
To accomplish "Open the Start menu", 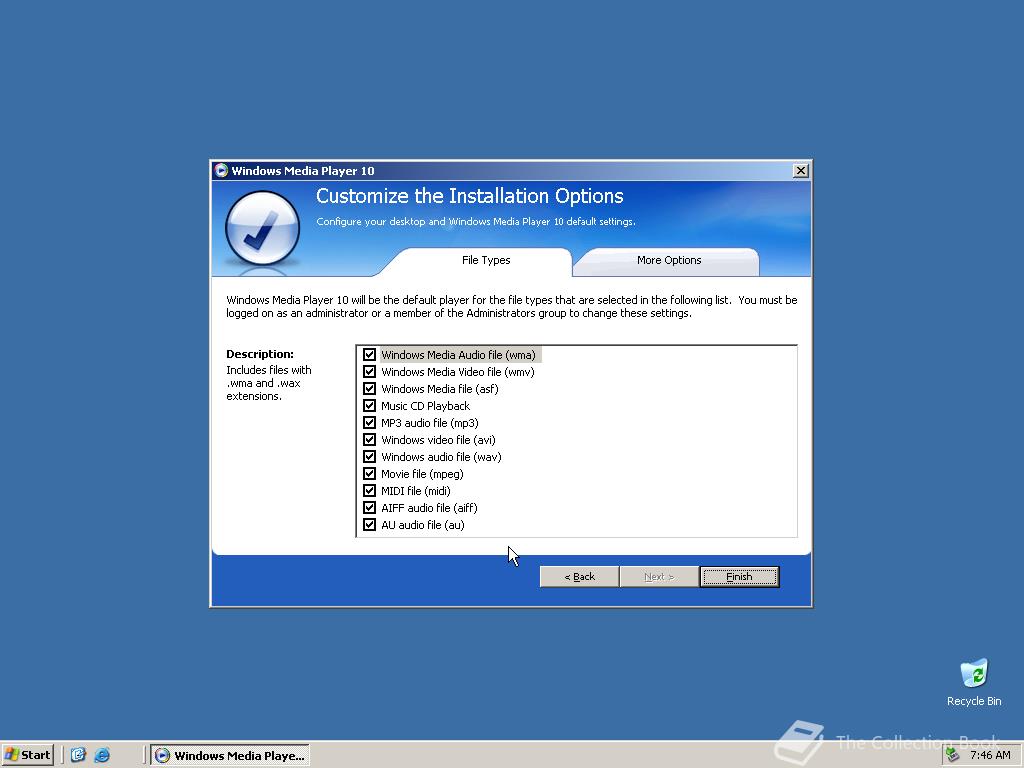I will tap(27, 755).
